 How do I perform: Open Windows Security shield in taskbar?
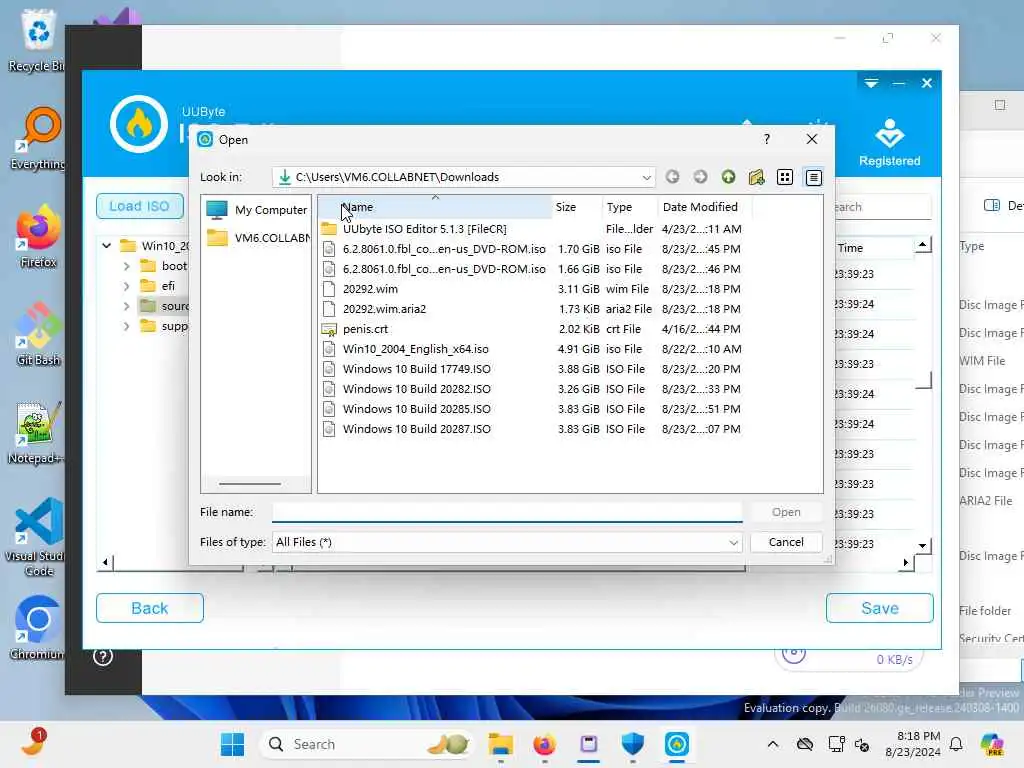click(632, 744)
